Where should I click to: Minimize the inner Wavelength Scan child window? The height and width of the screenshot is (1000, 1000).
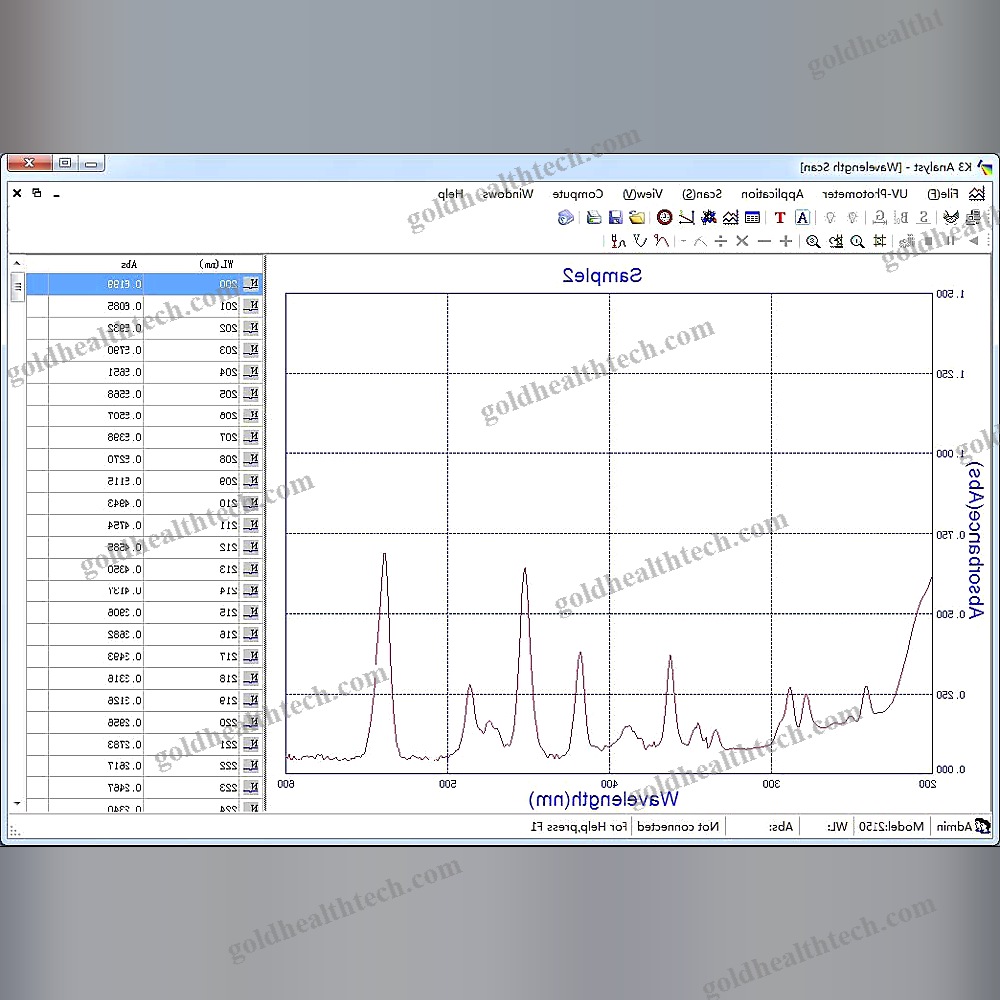tap(57, 195)
